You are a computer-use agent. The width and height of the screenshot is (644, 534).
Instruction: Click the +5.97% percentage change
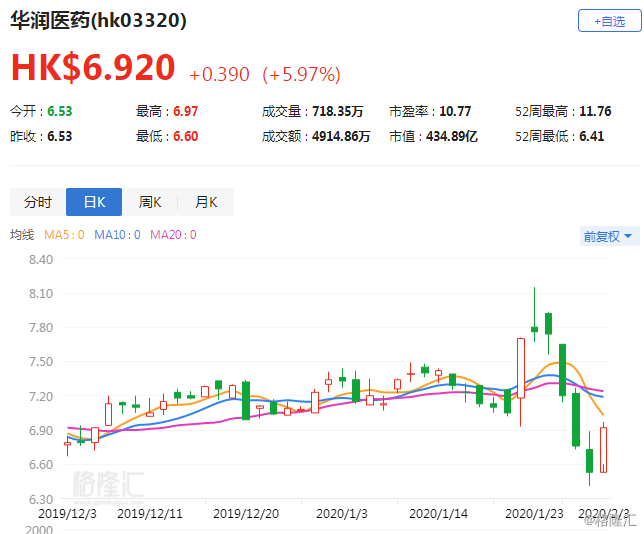tap(301, 74)
